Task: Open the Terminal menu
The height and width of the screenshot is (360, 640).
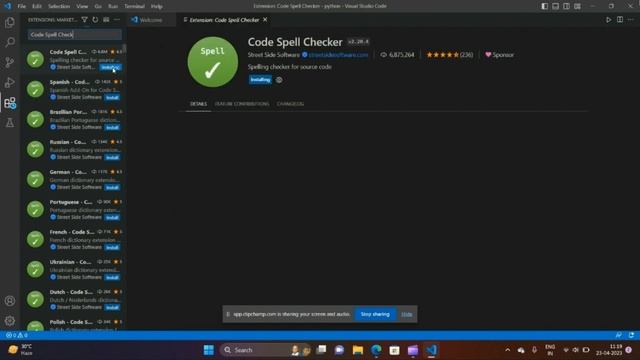Action: click(x=134, y=6)
